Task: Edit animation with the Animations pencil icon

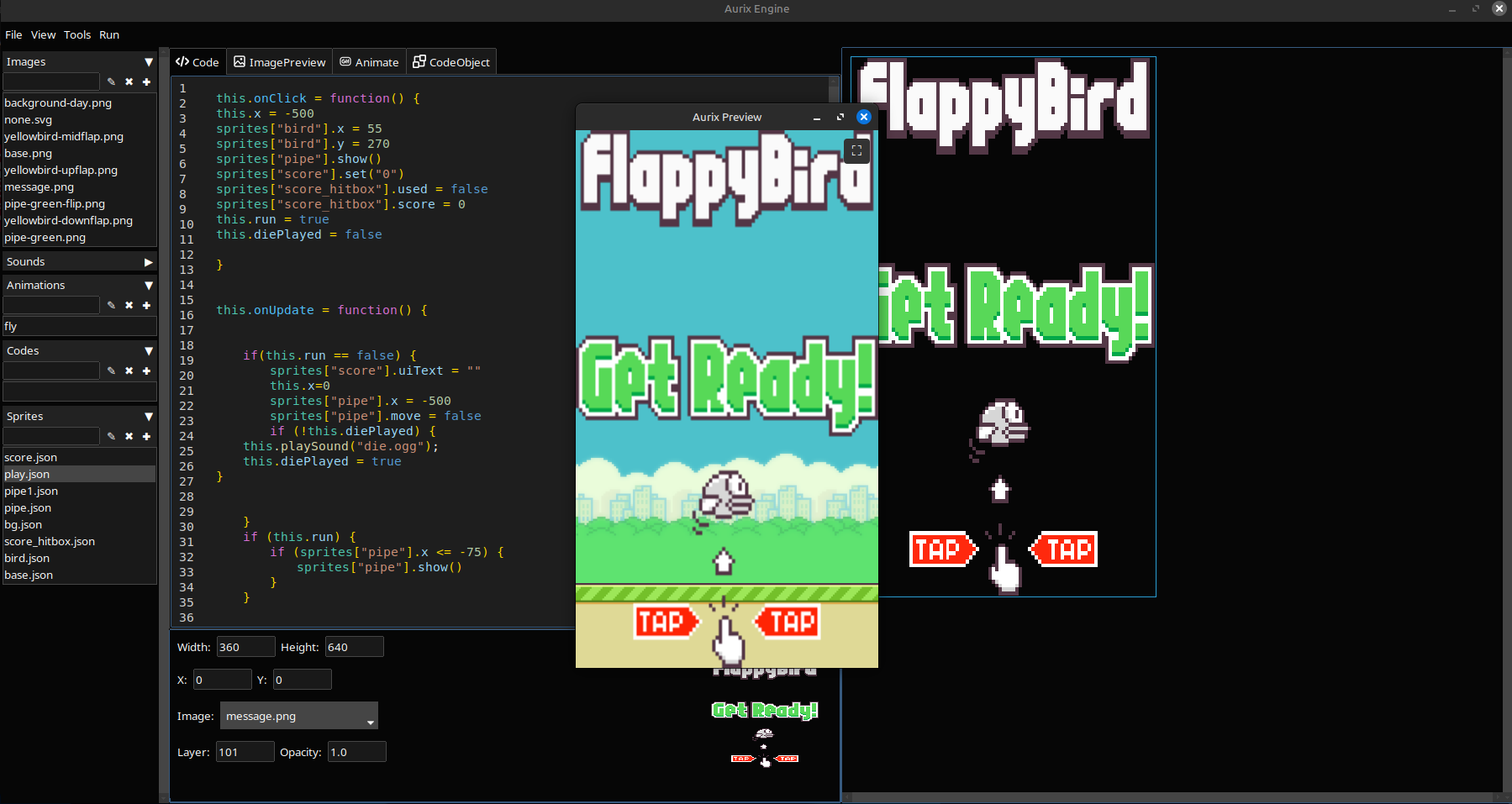Action: [111, 305]
